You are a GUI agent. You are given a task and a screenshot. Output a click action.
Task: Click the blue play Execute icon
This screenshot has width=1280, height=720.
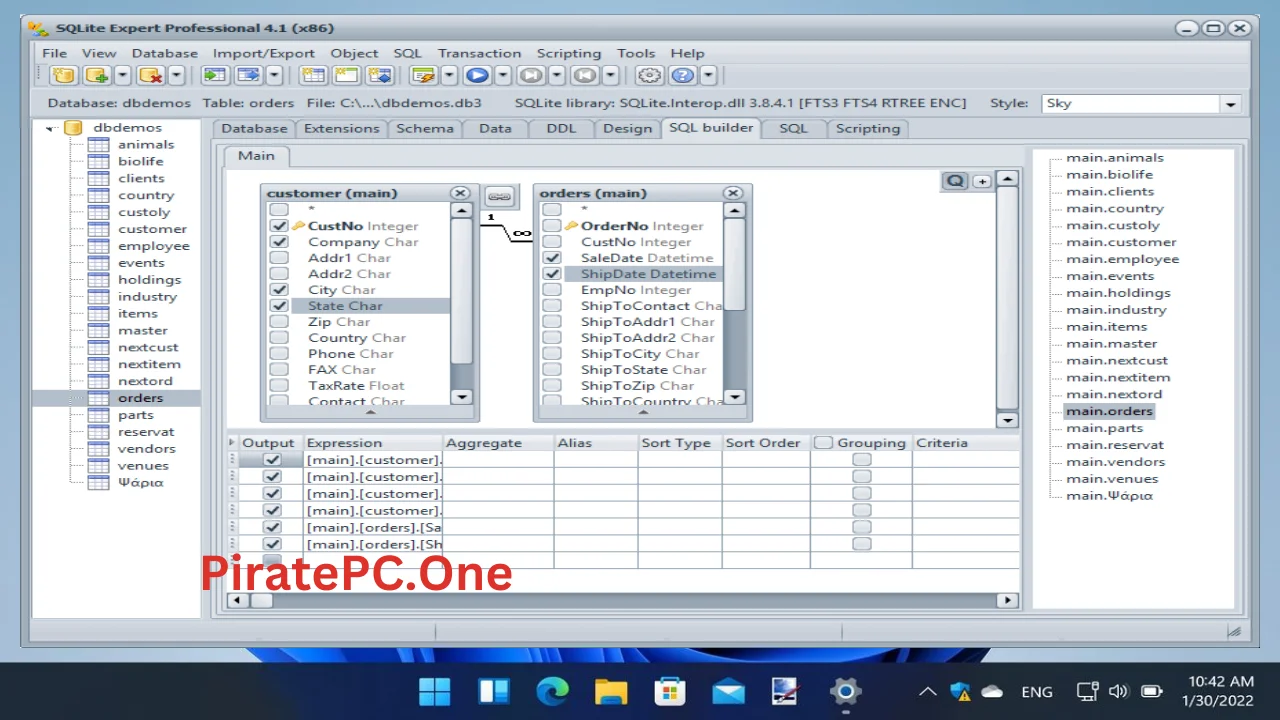[x=477, y=75]
